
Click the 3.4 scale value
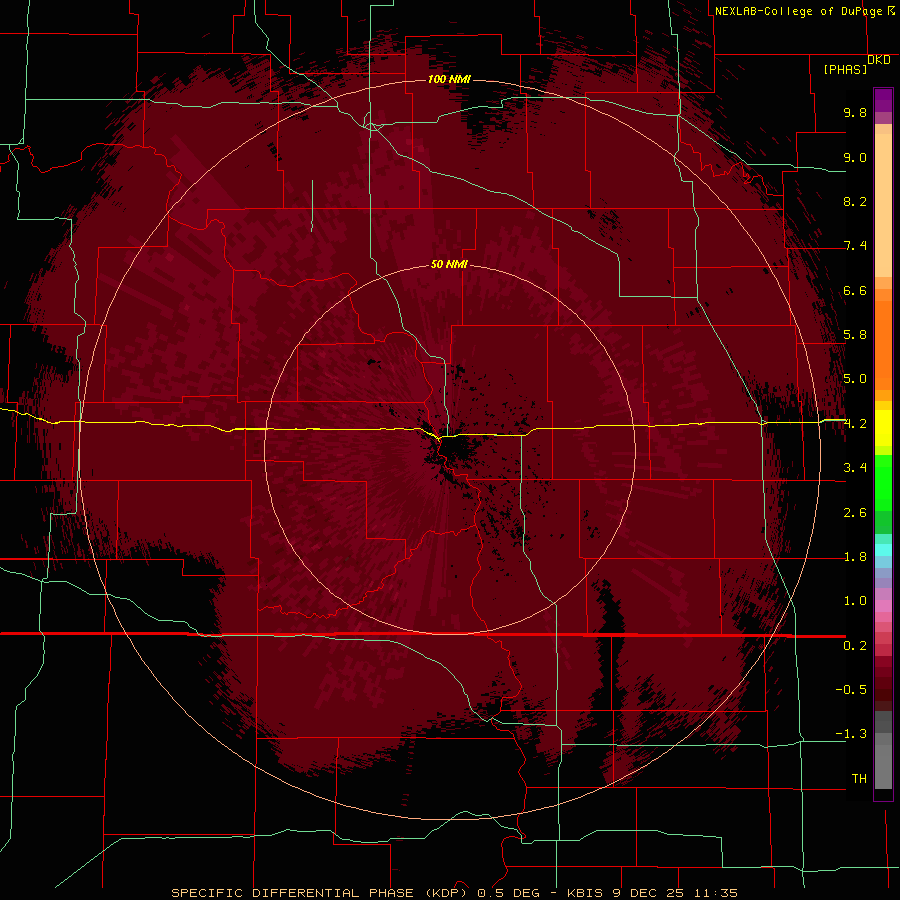coord(855,468)
